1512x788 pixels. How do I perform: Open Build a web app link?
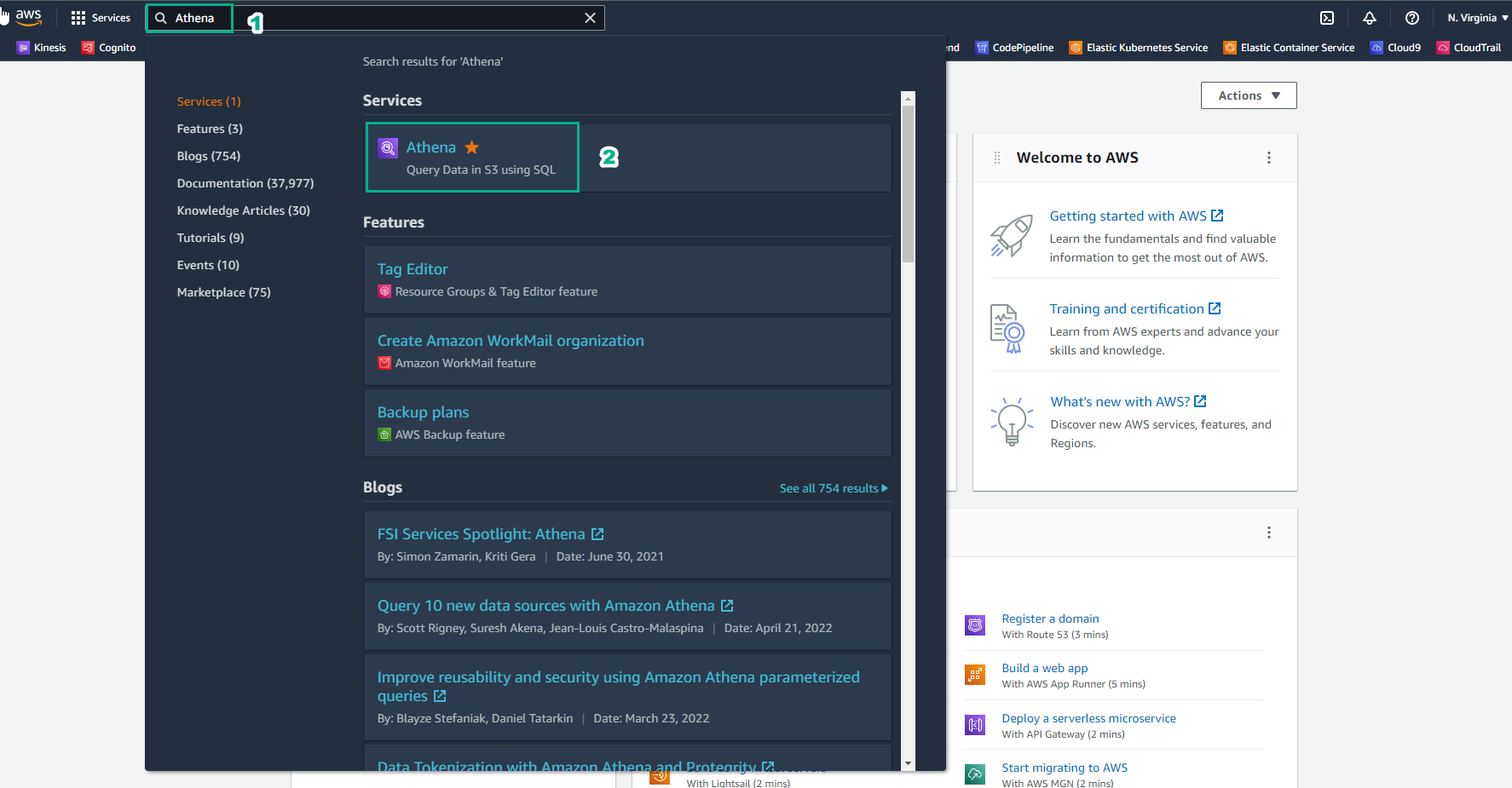[x=1045, y=669]
